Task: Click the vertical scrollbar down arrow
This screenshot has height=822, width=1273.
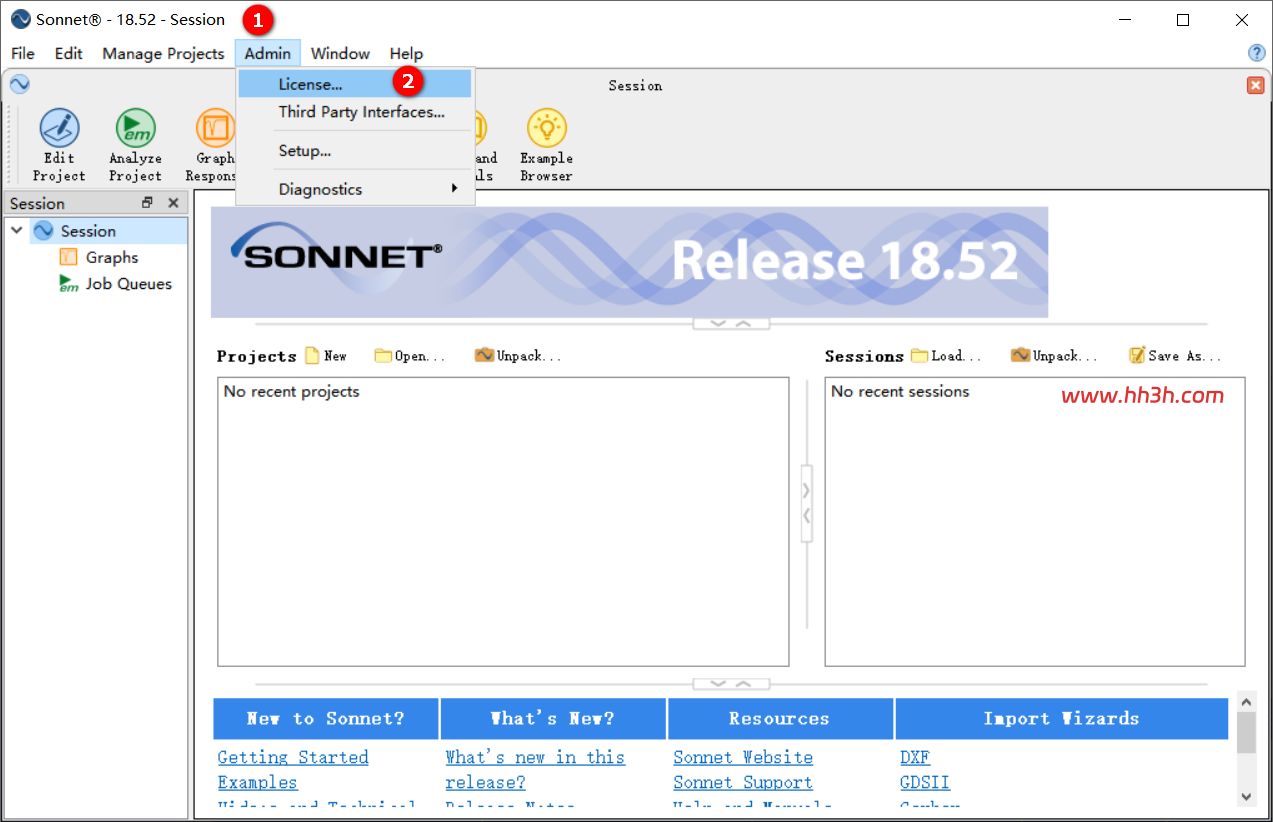Action: 1246,796
